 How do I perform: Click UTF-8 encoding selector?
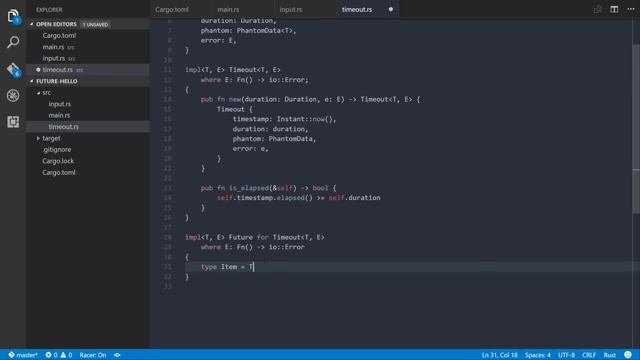[x=566, y=355]
